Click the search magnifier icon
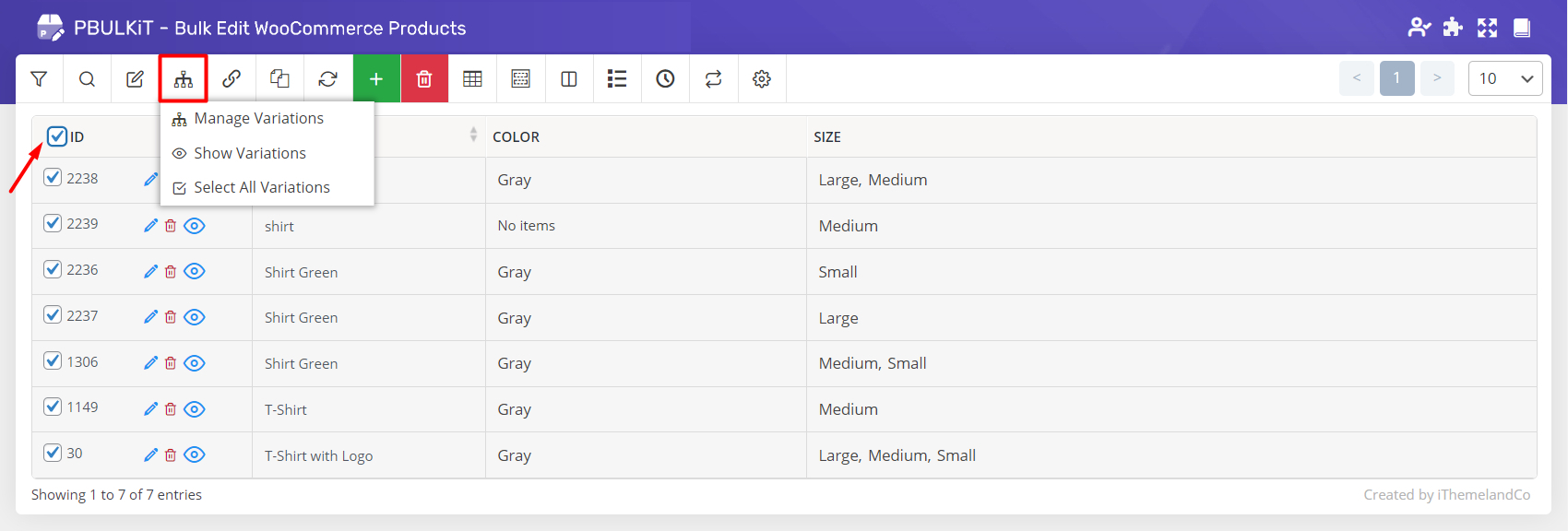1568x531 pixels. tap(87, 79)
